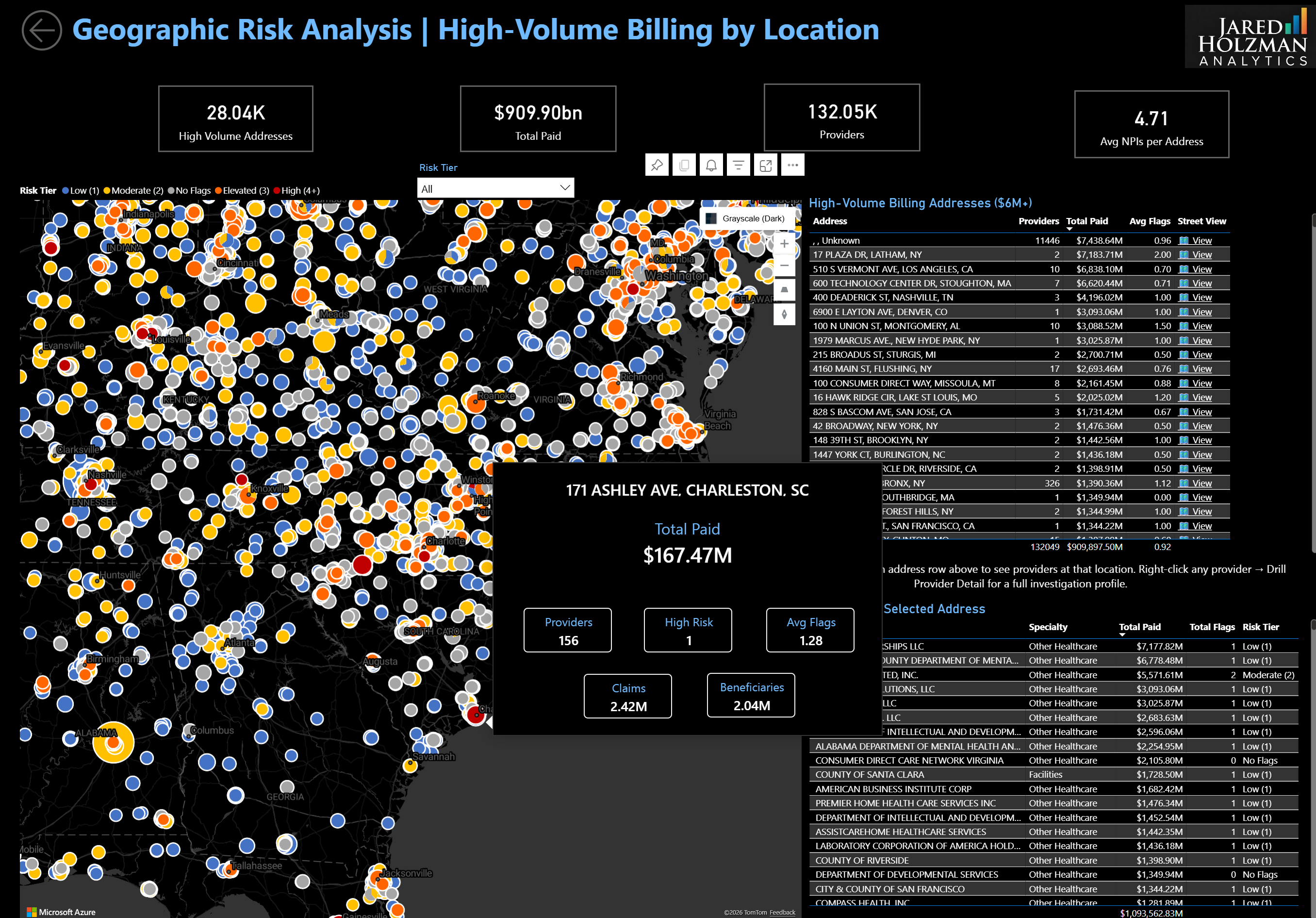Open the More options ellipsis menu
Viewport: 1316px width, 918px height.
[793, 165]
